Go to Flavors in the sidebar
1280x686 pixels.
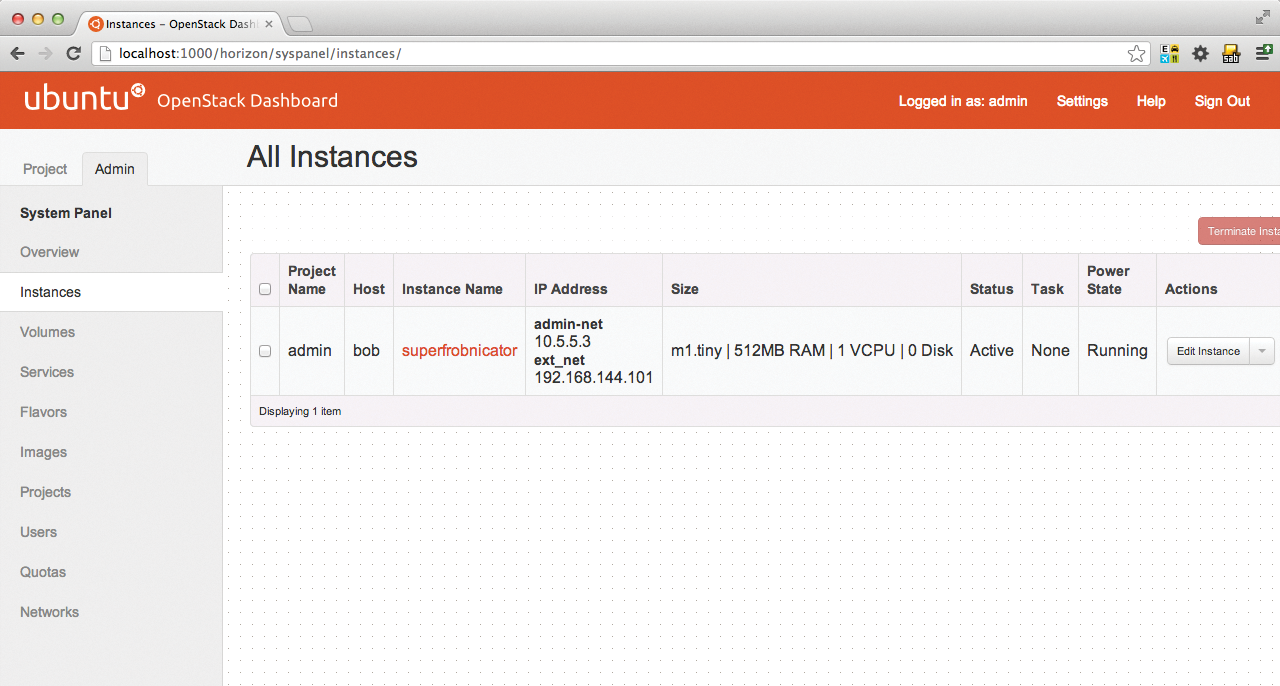44,412
